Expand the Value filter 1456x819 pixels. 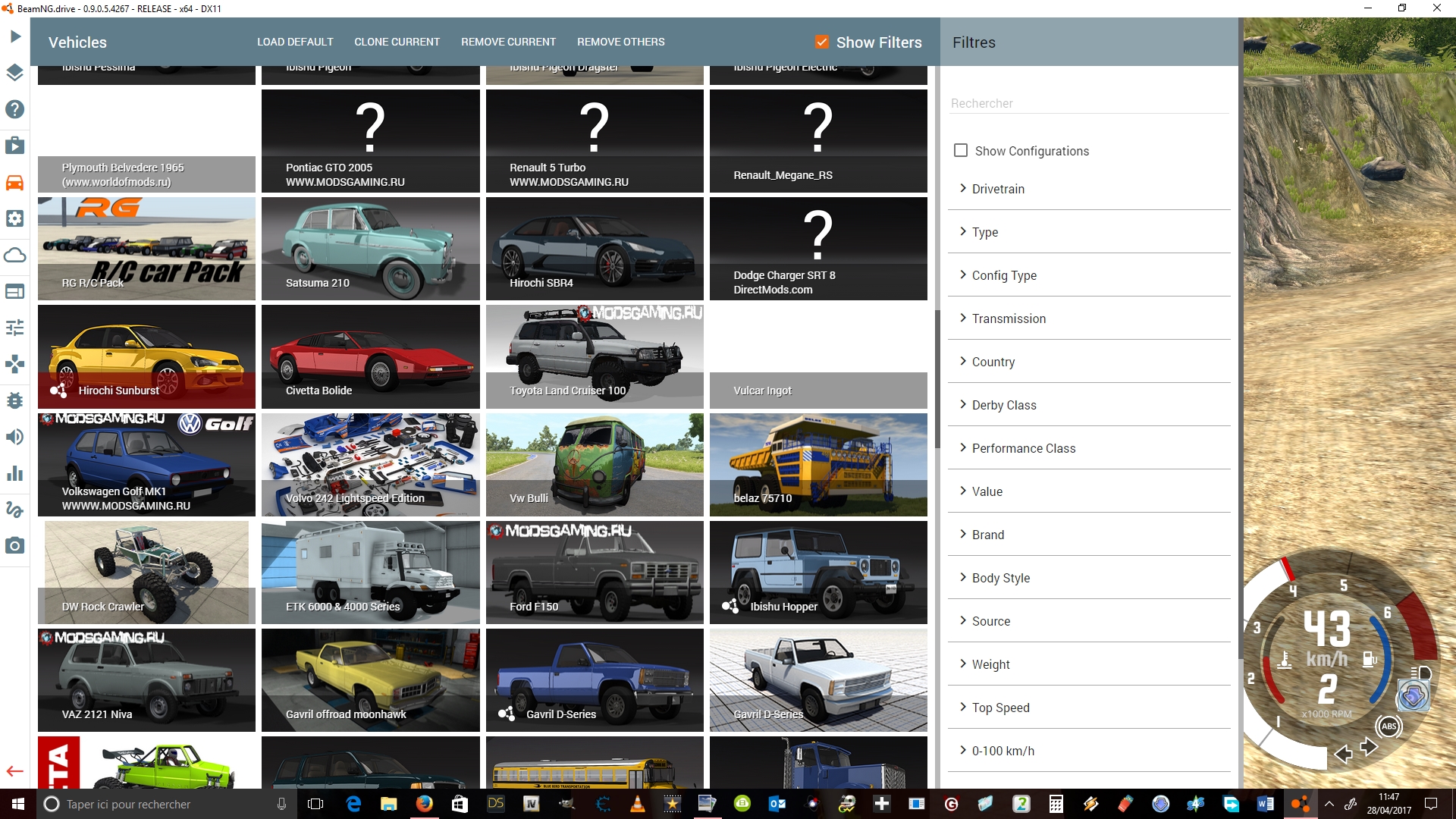1089,491
